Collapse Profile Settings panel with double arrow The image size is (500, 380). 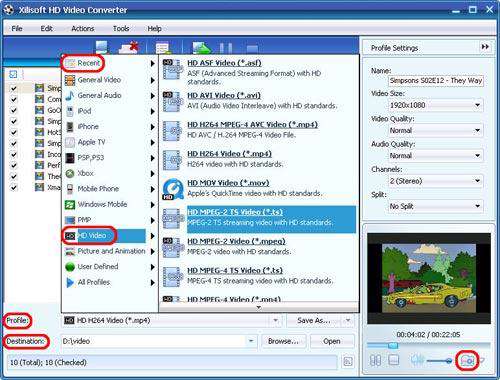[x=485, y=47]
